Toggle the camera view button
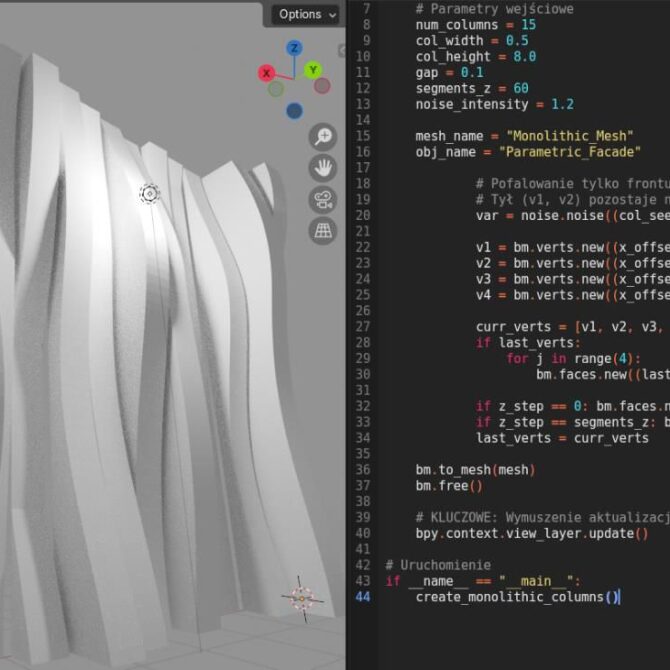The image size is (670, 670). click(x=323, y=200)
